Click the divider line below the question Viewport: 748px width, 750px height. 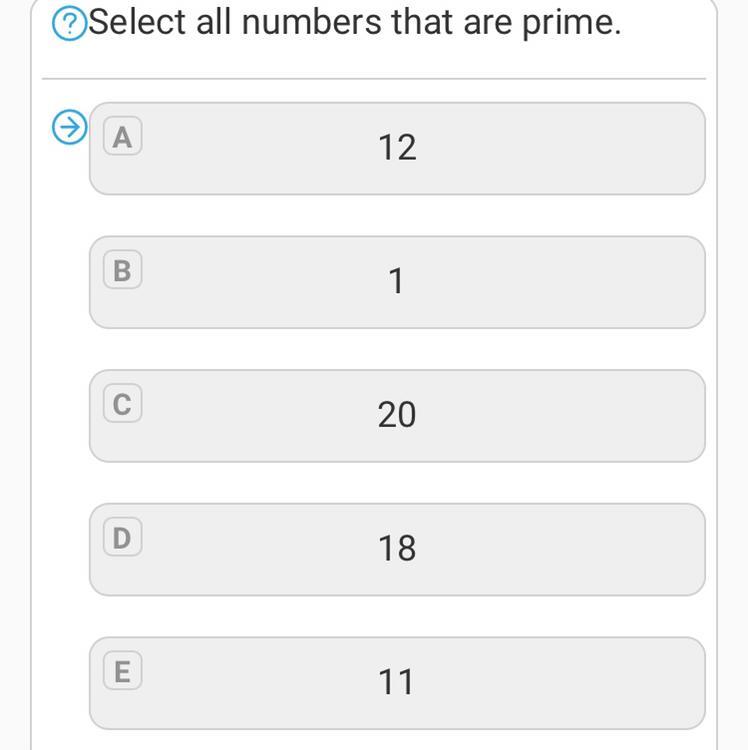tap(374, 78)
